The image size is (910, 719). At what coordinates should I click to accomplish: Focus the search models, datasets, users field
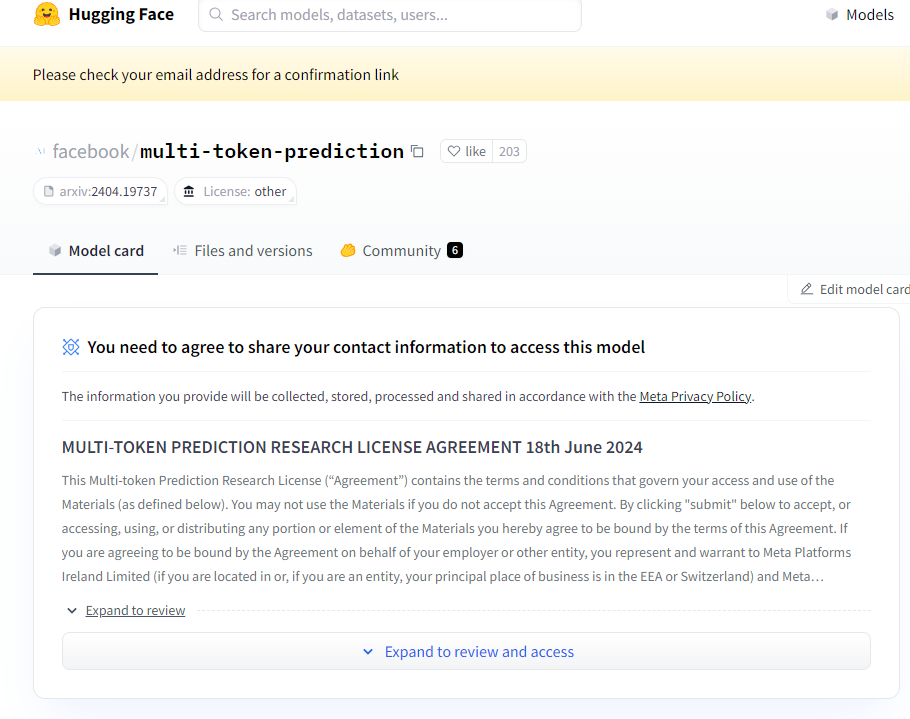tap(400, 15)
